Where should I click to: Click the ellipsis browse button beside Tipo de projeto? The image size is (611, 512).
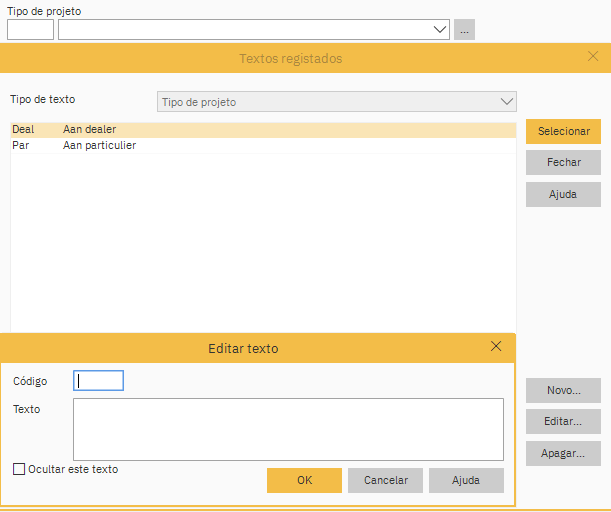(x=464, y=30)
